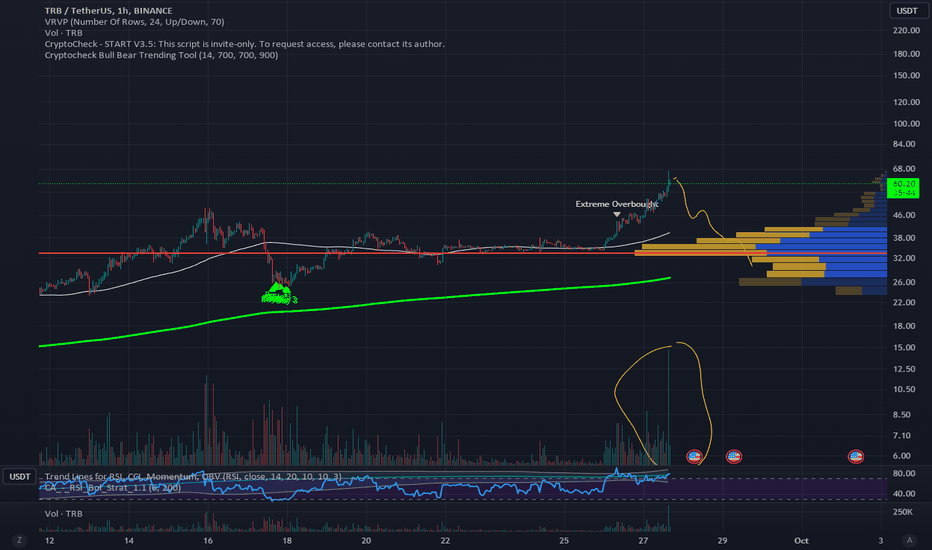Screen dimensions: 932x550
Task: Click the 40.00 RSI axis label
Action: click(903, 494)
